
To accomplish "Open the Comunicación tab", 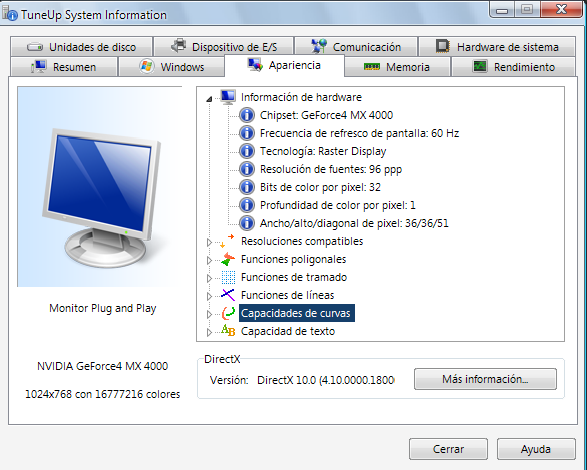I will pos(356,47).
